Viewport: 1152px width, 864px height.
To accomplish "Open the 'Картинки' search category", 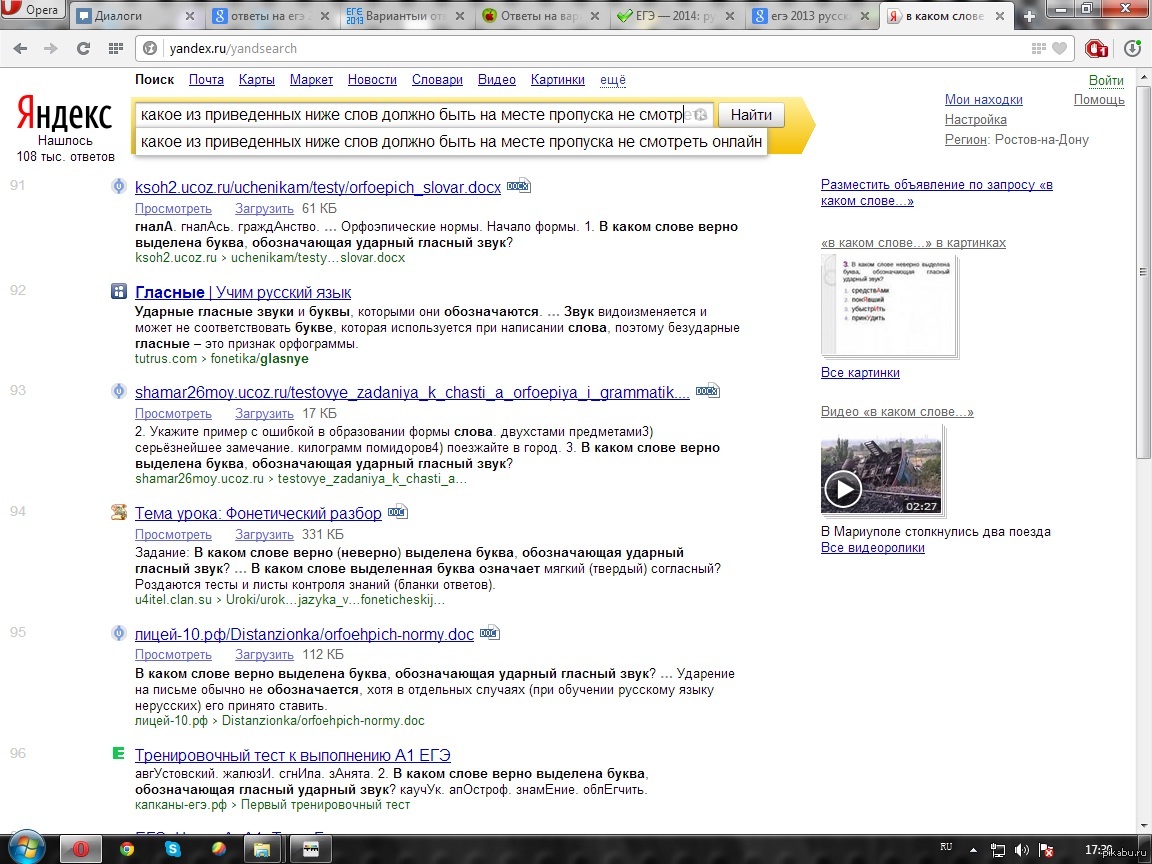I will point(557,80).
